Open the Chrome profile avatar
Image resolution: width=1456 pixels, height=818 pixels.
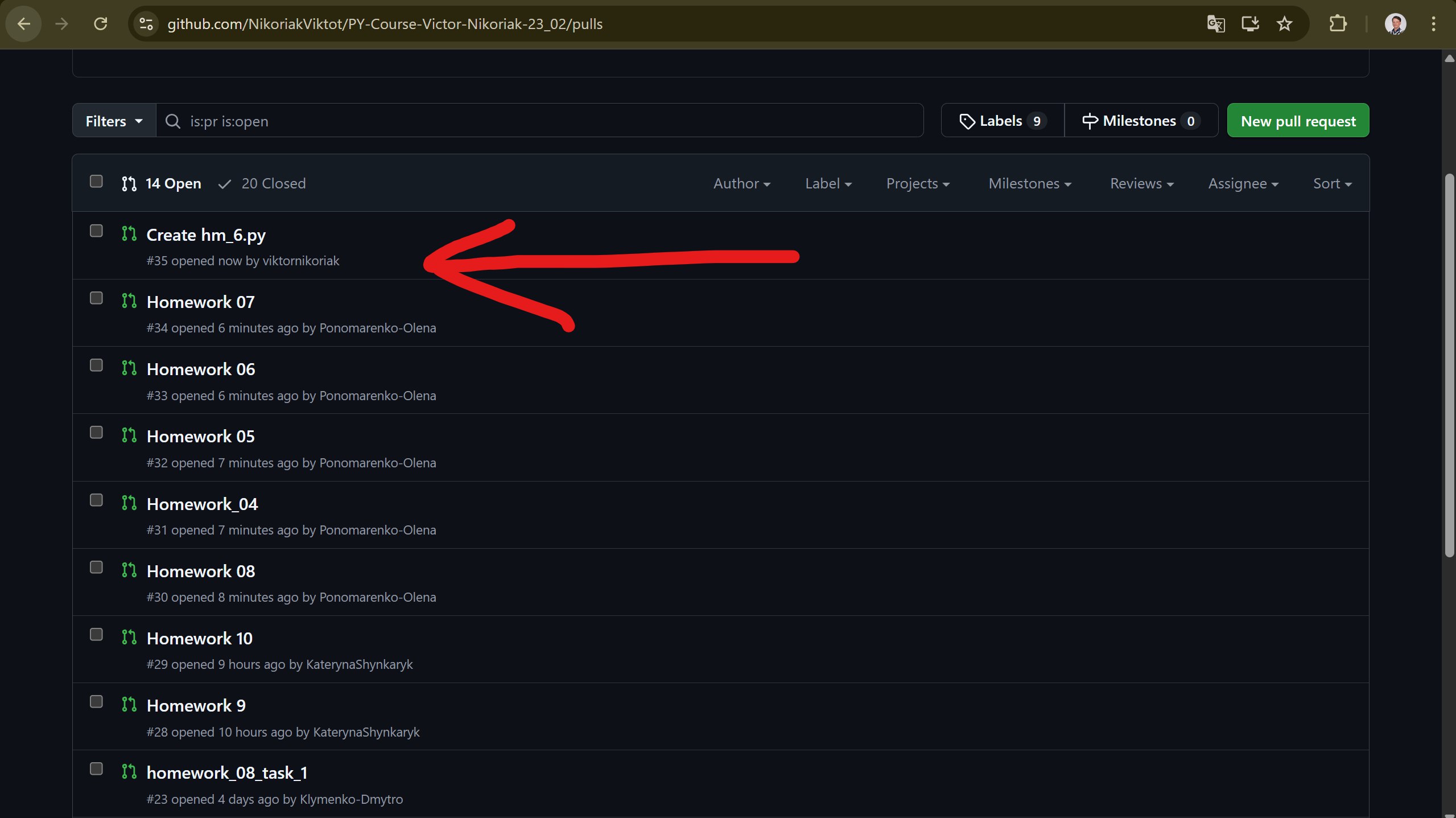click(x=1395, y=24)
